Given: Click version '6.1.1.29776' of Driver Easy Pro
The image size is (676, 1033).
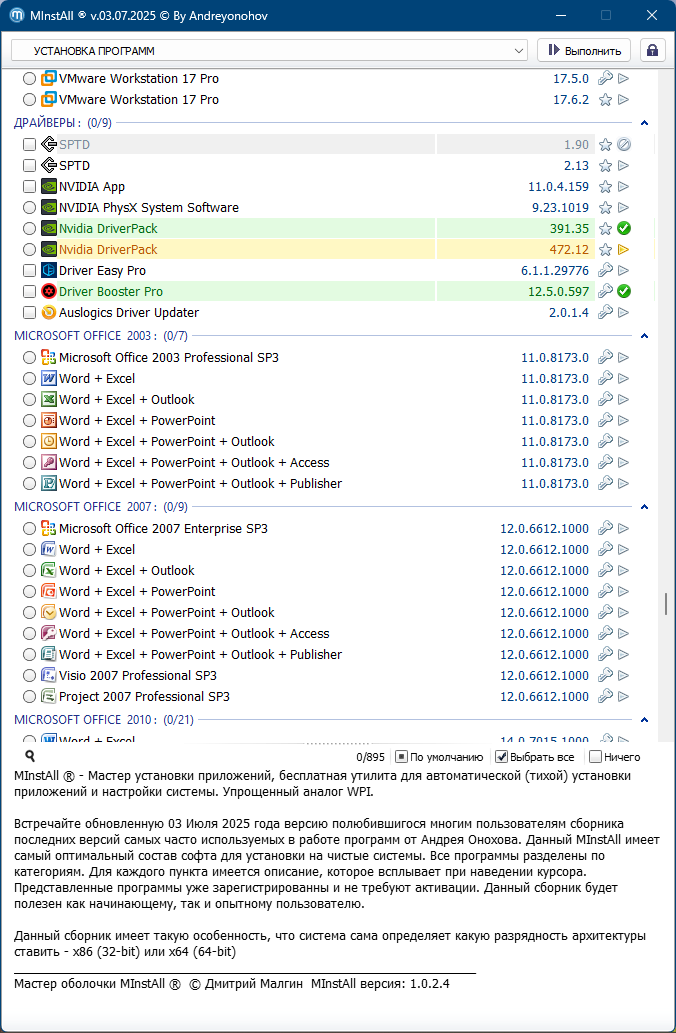Looking at the screenshot, I should pos(555,270).
